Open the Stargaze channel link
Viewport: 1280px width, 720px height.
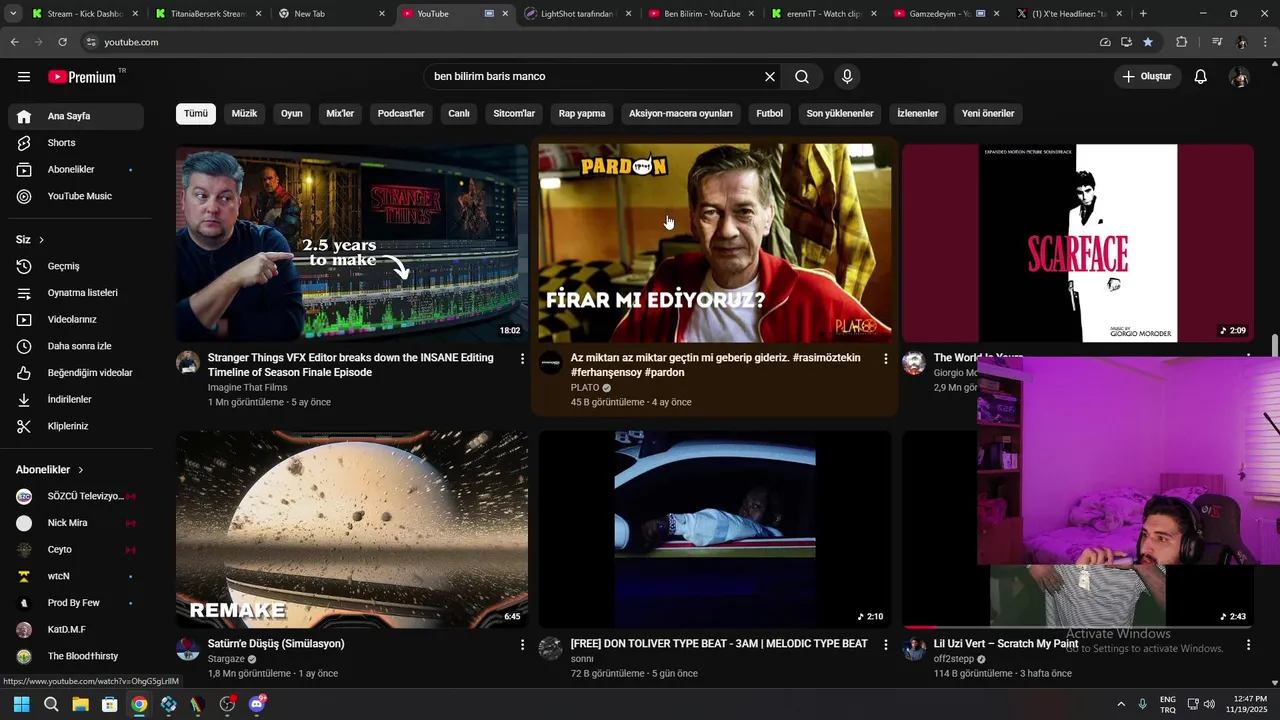[226, 659]
